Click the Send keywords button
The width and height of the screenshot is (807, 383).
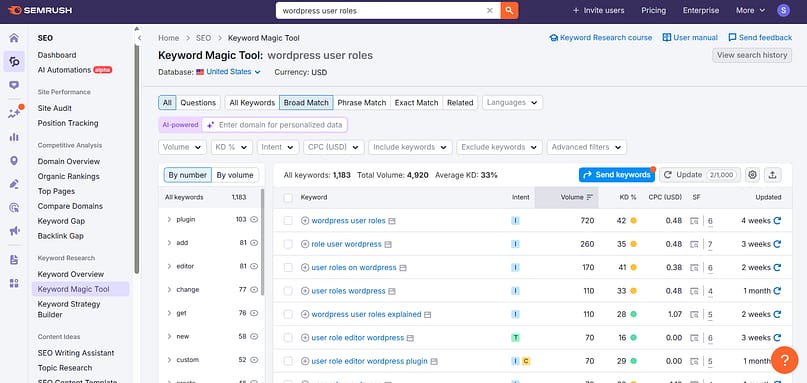[x=617, y=175]
